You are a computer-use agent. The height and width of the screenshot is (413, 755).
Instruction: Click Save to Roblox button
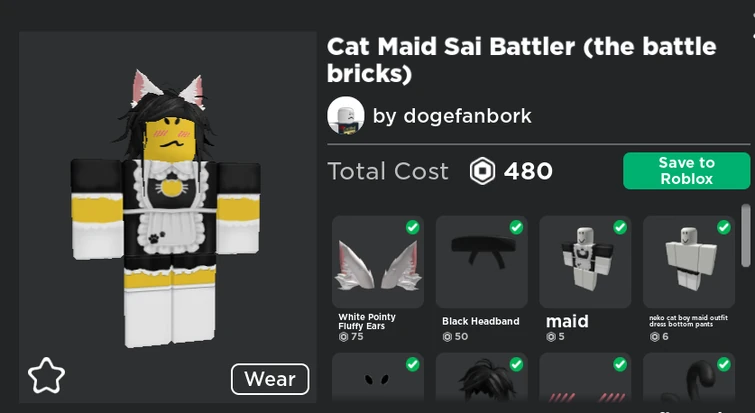[686, 171]
